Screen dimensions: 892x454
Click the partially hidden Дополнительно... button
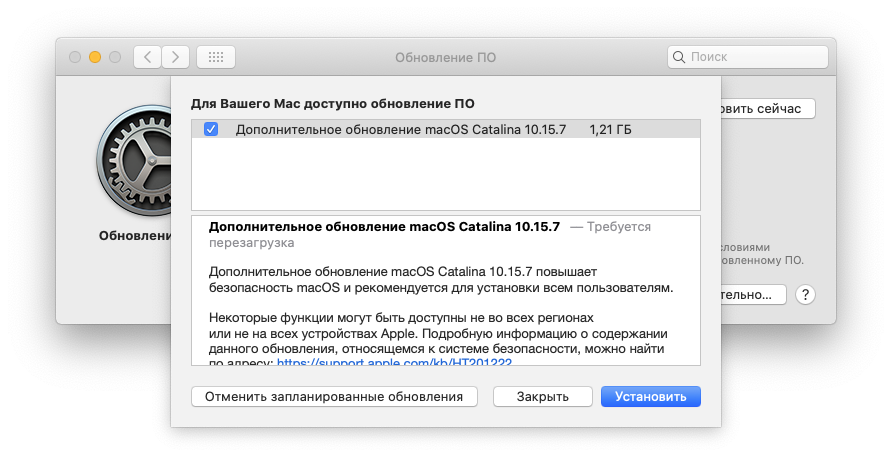click(753, 295)
